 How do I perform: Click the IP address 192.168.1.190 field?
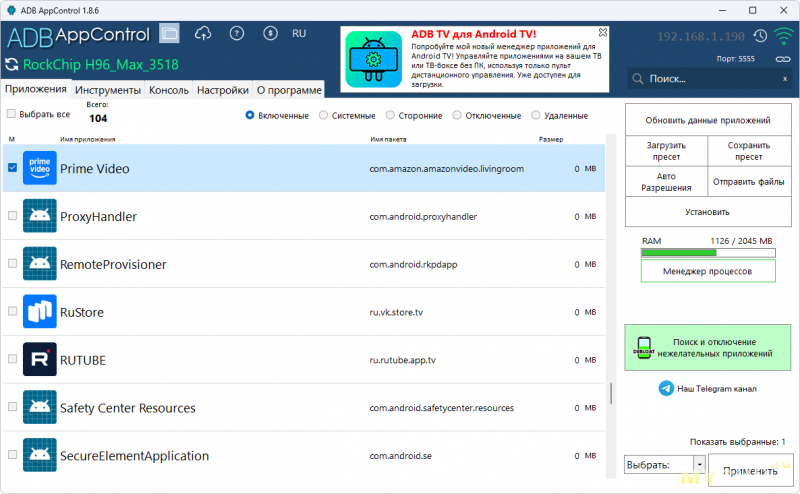pyautogui.click(x=701, y=37)
